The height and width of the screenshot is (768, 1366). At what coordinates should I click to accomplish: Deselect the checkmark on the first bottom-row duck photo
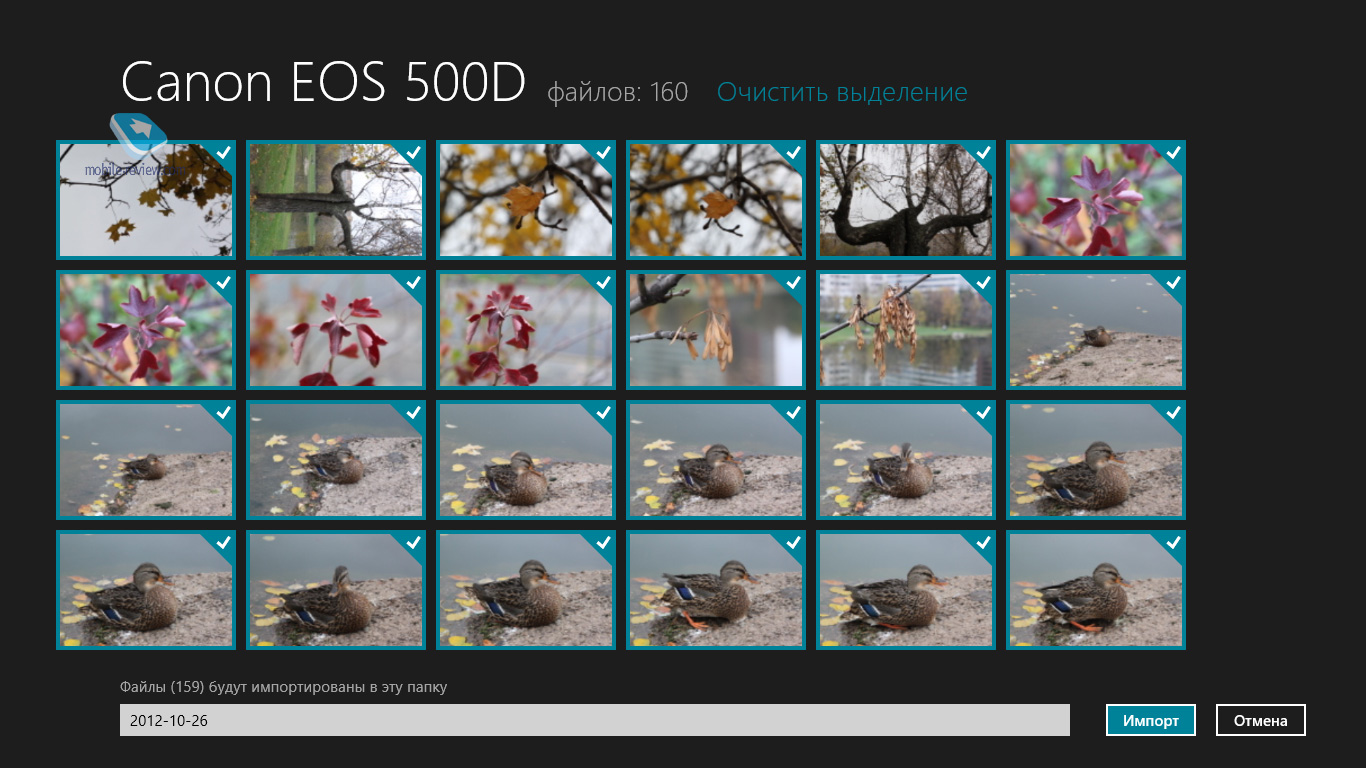tap(223, 543)
